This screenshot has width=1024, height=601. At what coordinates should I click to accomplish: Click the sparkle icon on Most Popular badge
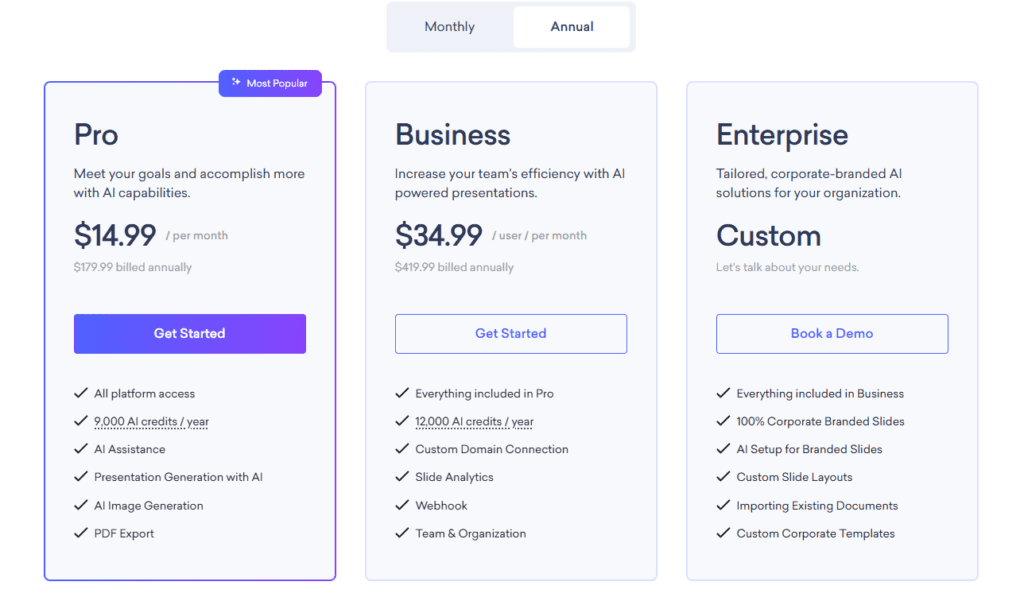tap(236, 83)
